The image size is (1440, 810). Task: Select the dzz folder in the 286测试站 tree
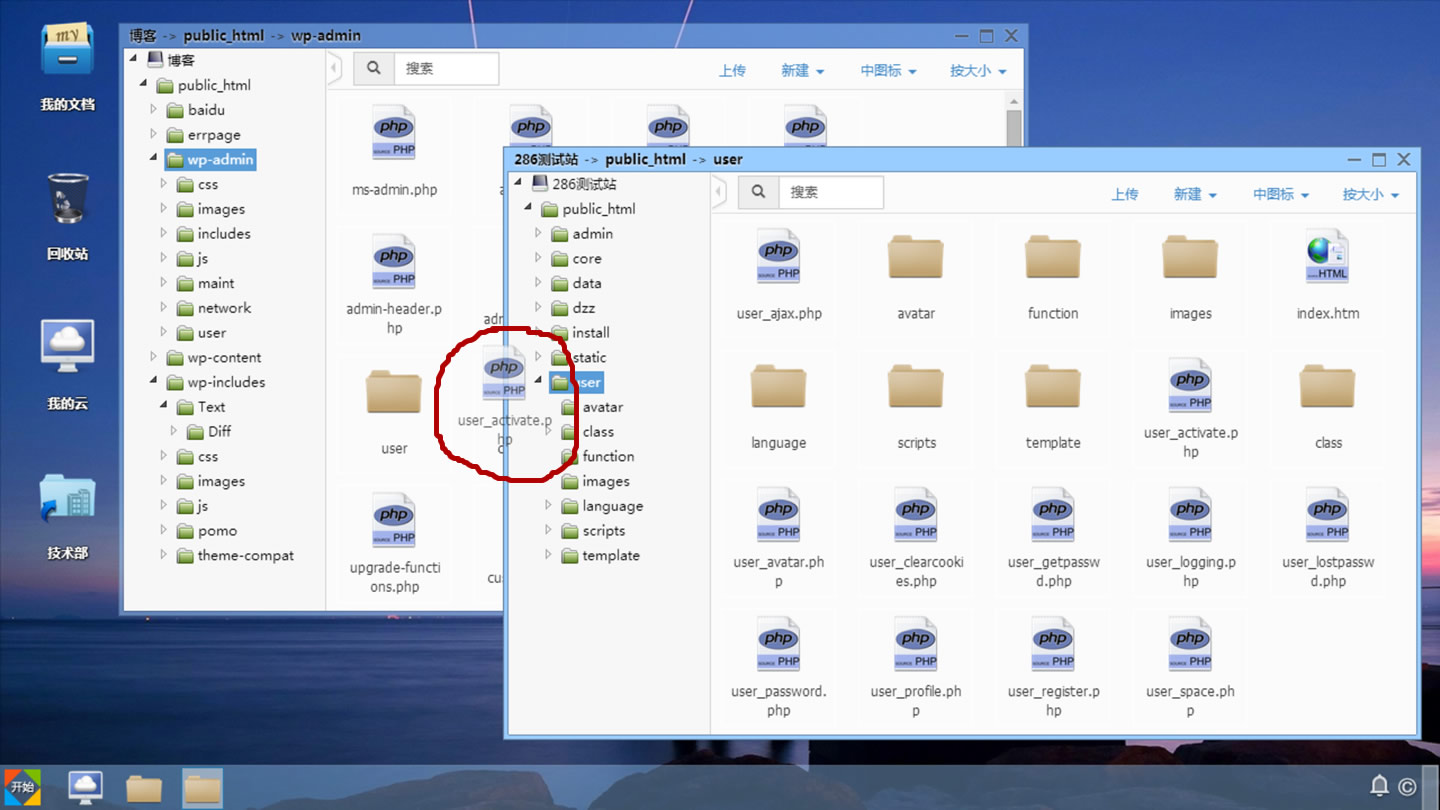pos(583,308)
